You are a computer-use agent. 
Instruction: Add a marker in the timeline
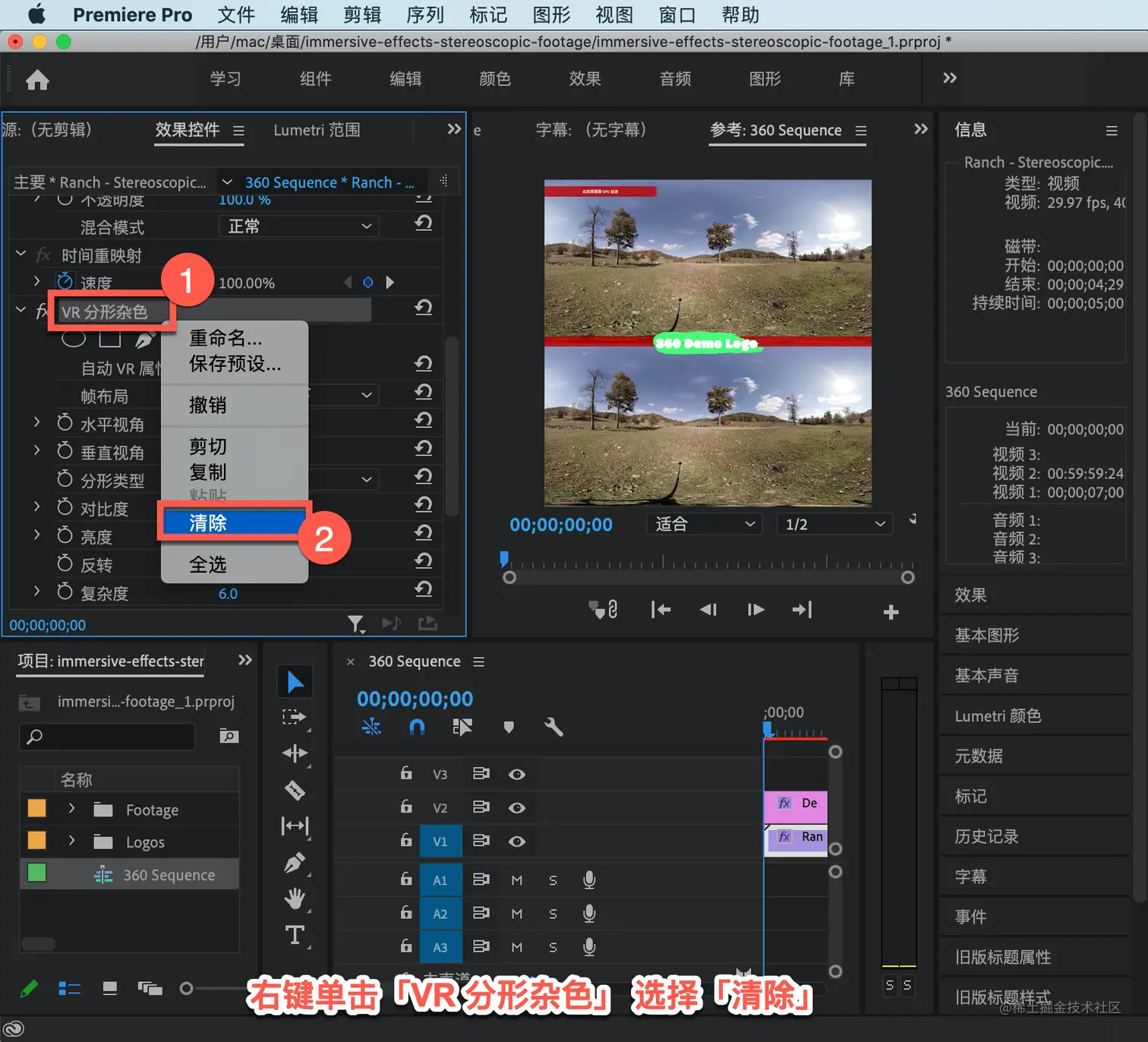coord(509,728)
